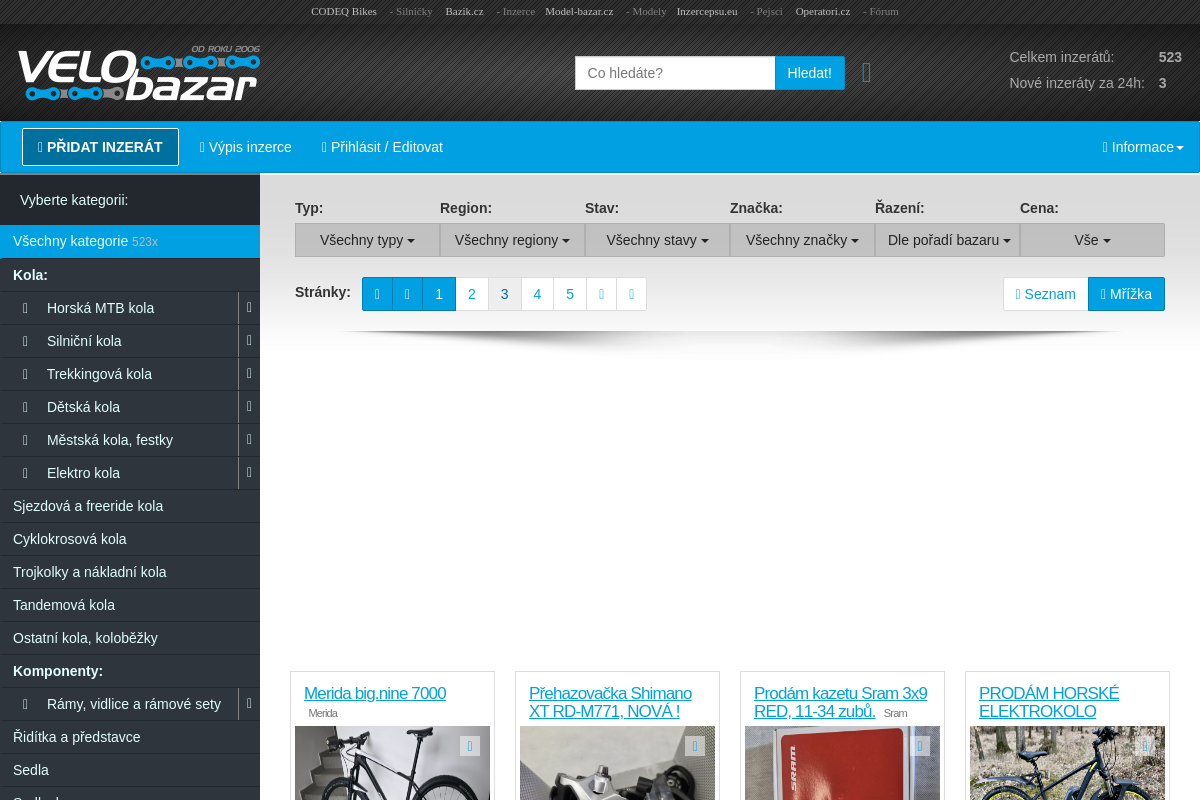The width and height of the screenshot is (1200, 800).
Task: Click the icon on Merida big.nine photo
Action: (470, 746)
